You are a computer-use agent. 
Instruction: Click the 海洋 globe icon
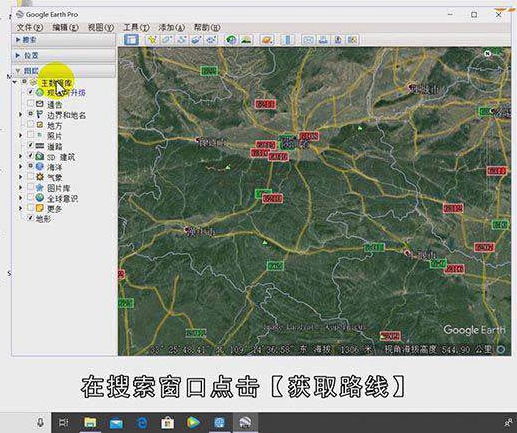coord(40,166)
